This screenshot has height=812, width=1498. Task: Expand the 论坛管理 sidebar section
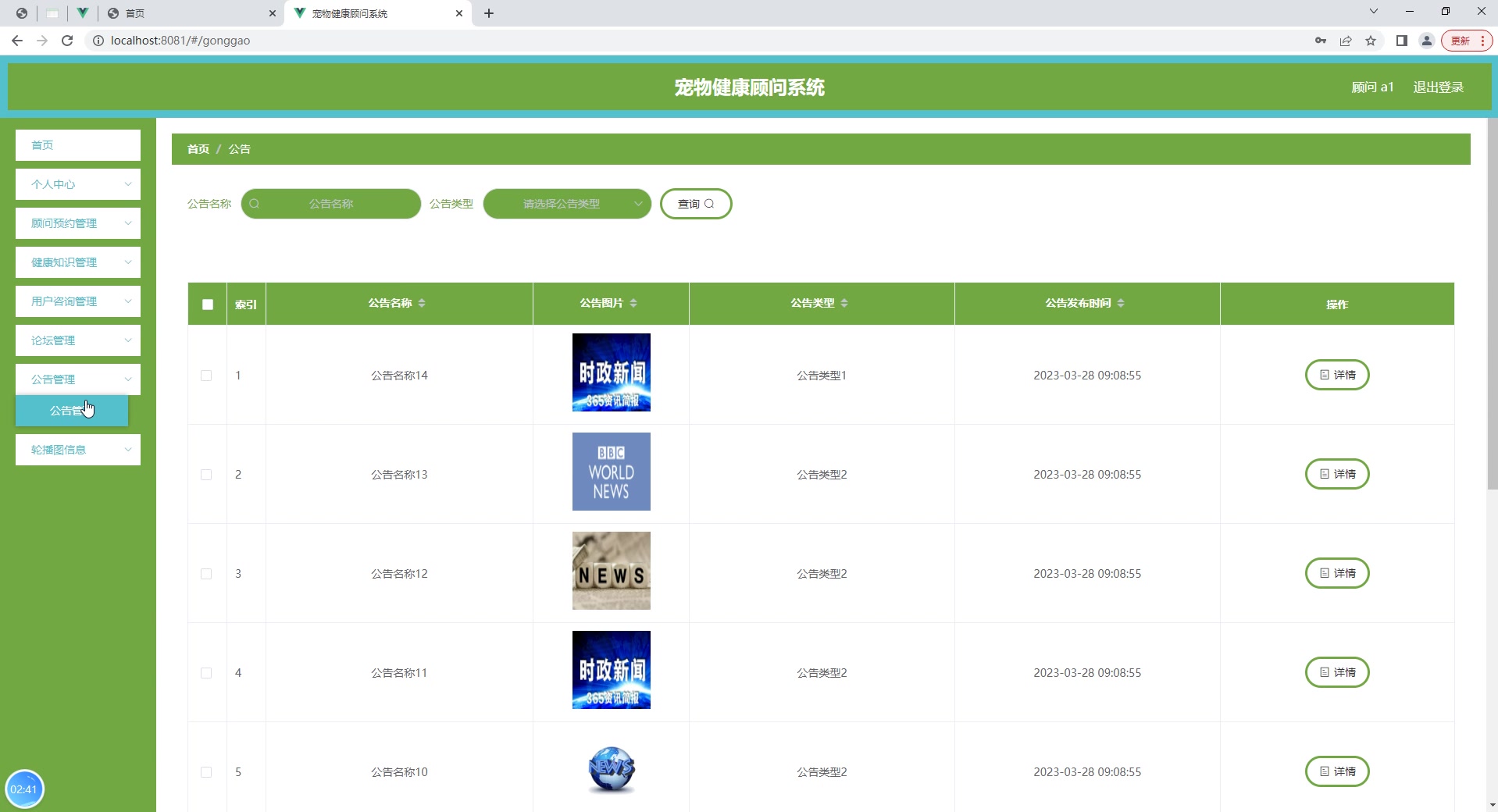77,340
